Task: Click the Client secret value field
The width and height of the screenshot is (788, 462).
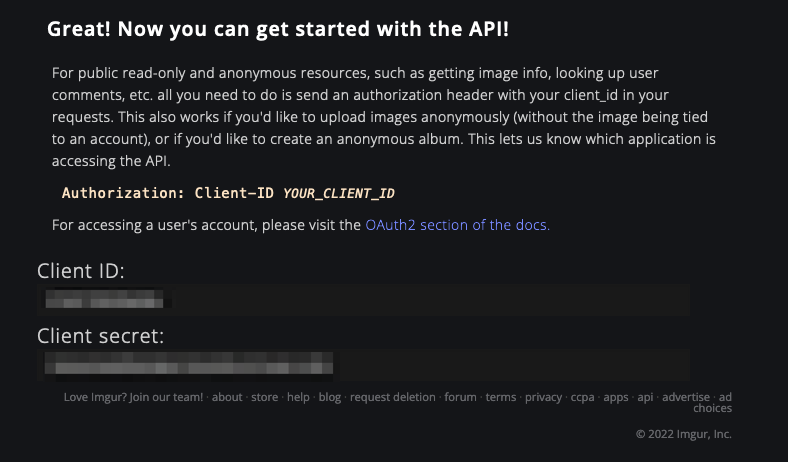Action: point(364,363)
